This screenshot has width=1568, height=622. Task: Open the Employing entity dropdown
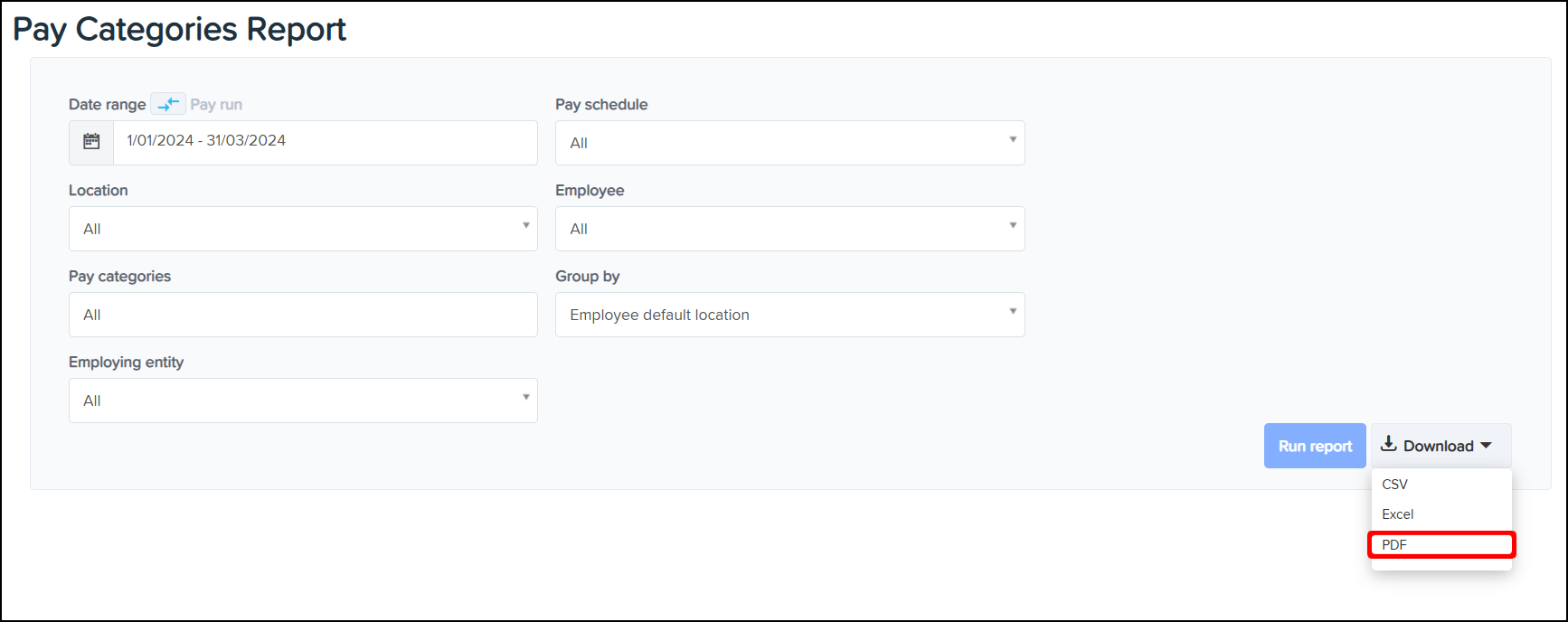[x=303, y=401]
